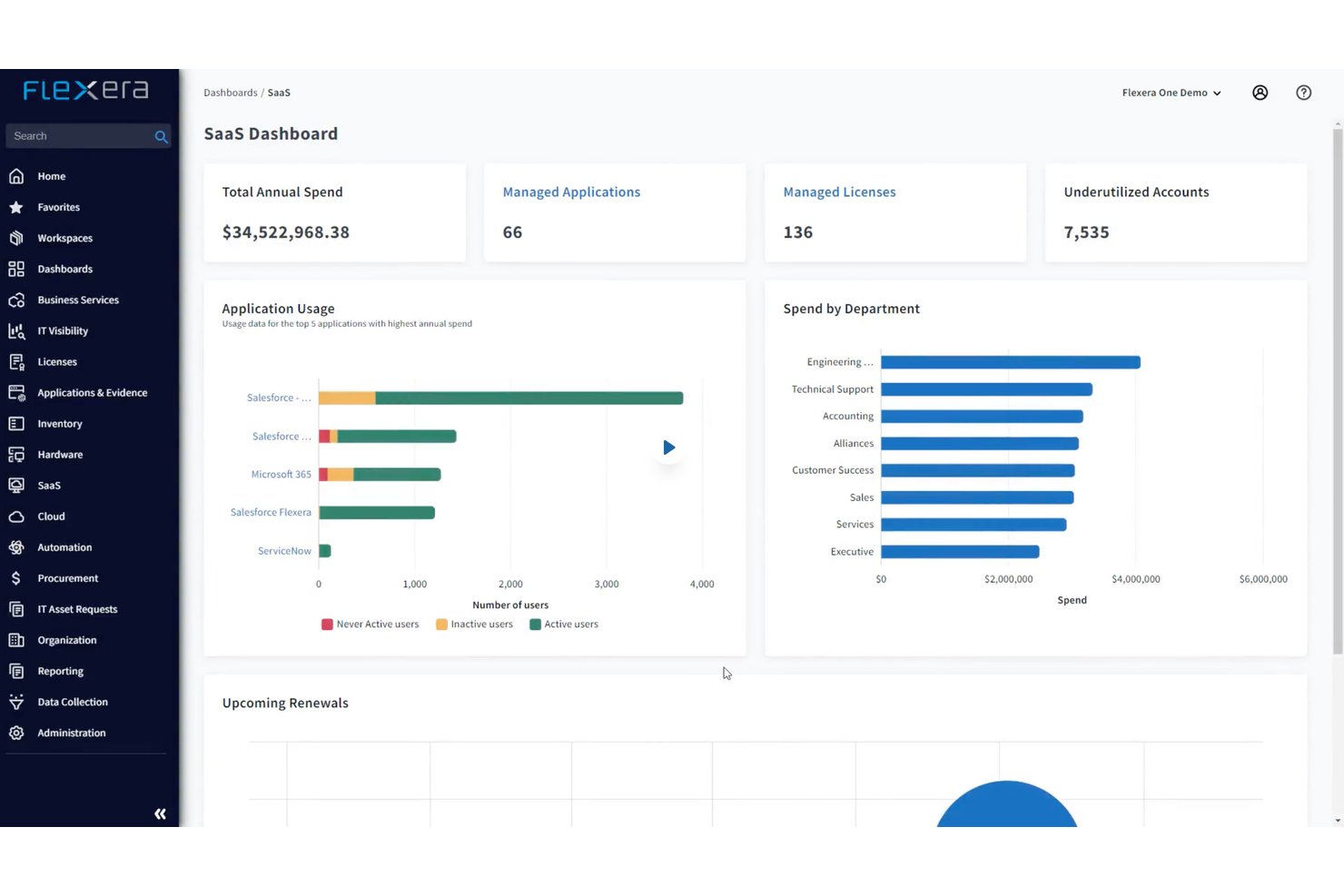Click the Applications & Evidence icon
This screenshot has height=896, width=1344.
16,392
